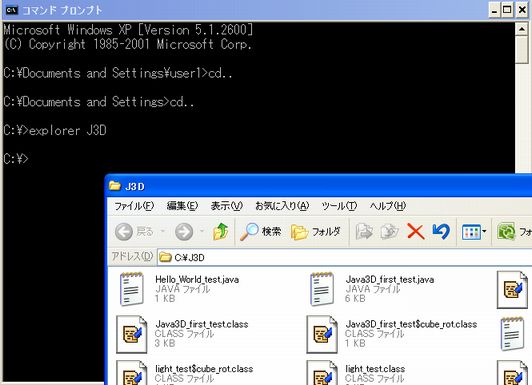Click the Copy To toolbar icon
Screen dimensions: 532x385
pos(390,232)
